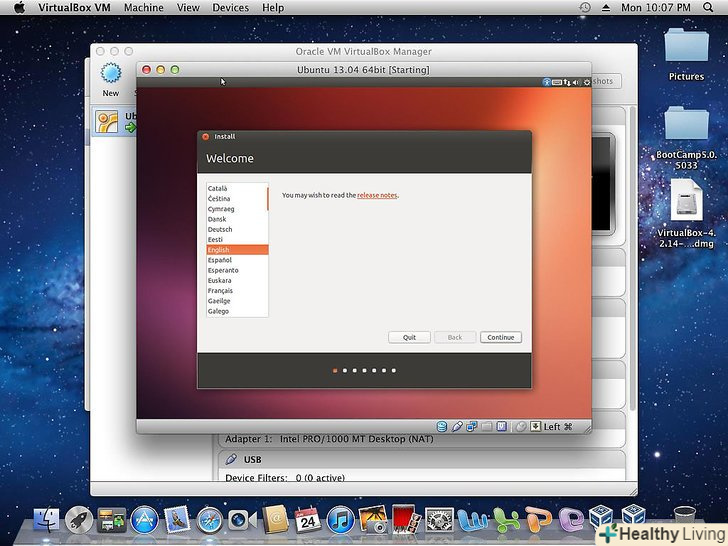Image resolution: width=728 pixels, height=546 pixels.
Task: Open iTunes from the dock
Action: click(x=341, y=519)
